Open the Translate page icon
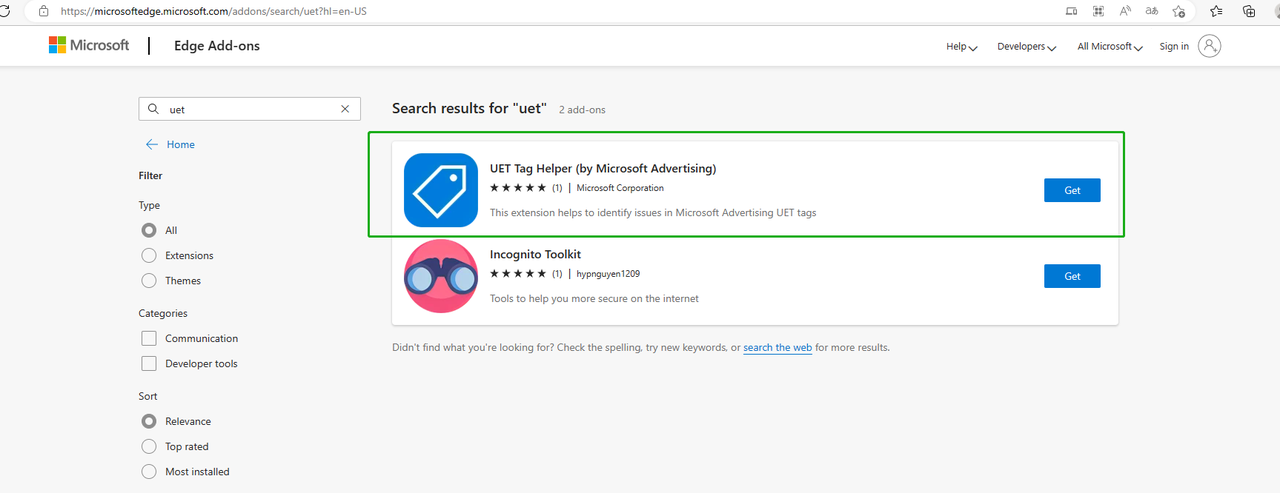Image resolution: width=1280 pixels, height=493 pixels. click(x=1152, y=11)
